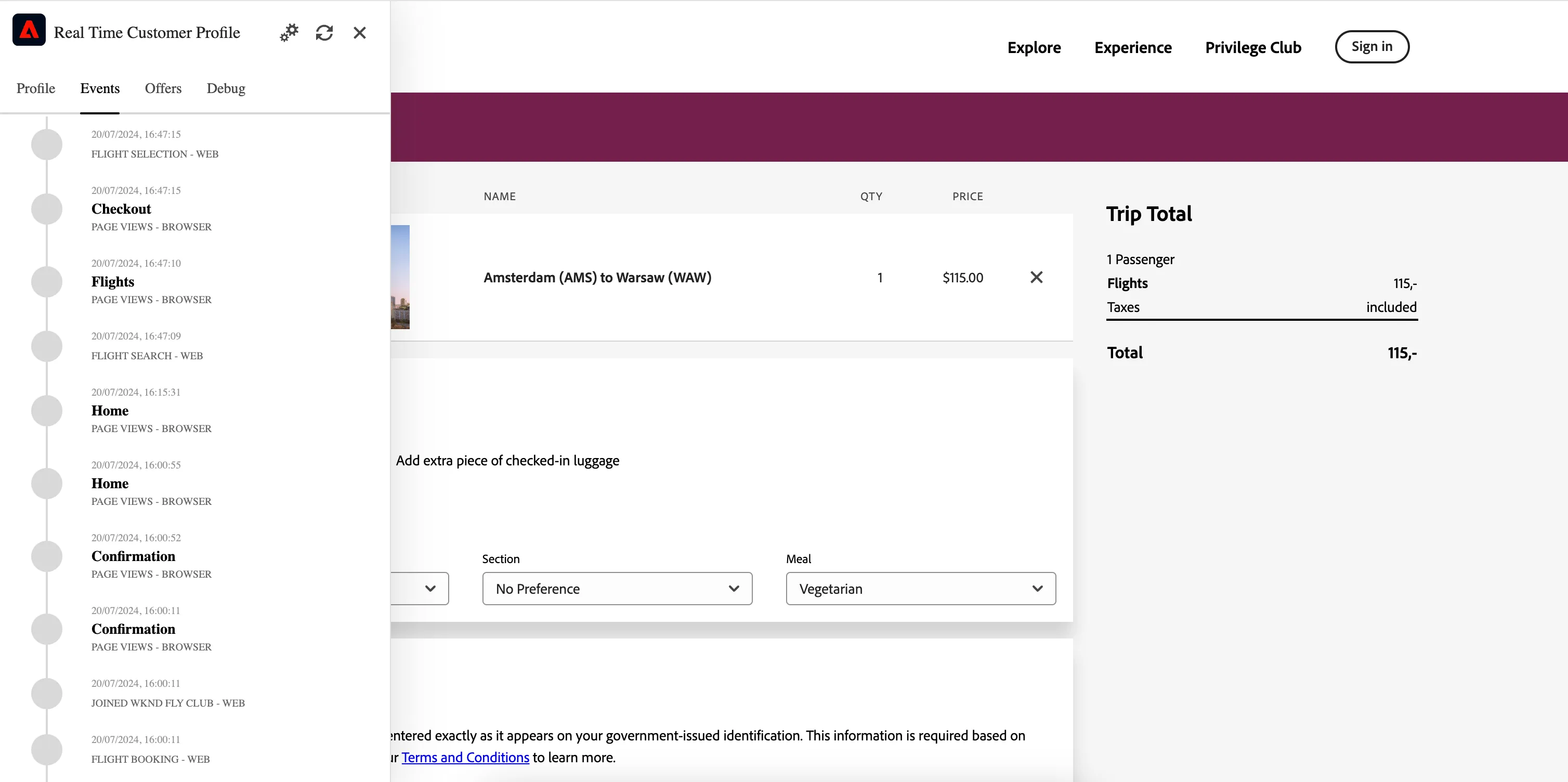Select the Home event at 16:15:31
The width and height of the screenshot is (1568, 782).
(x=152, y=410)
